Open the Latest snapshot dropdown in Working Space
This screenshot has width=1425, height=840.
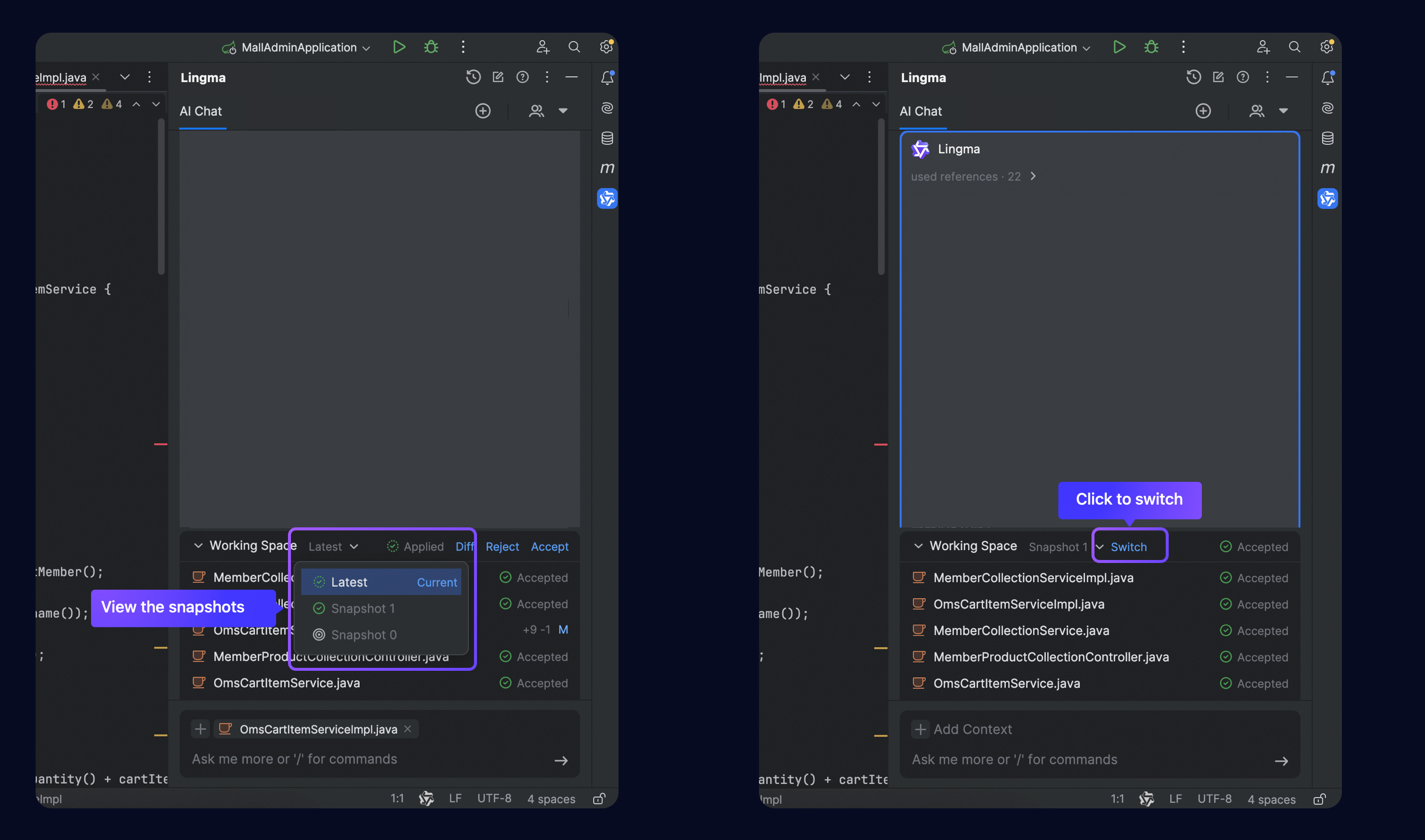[x=333, y=547]
